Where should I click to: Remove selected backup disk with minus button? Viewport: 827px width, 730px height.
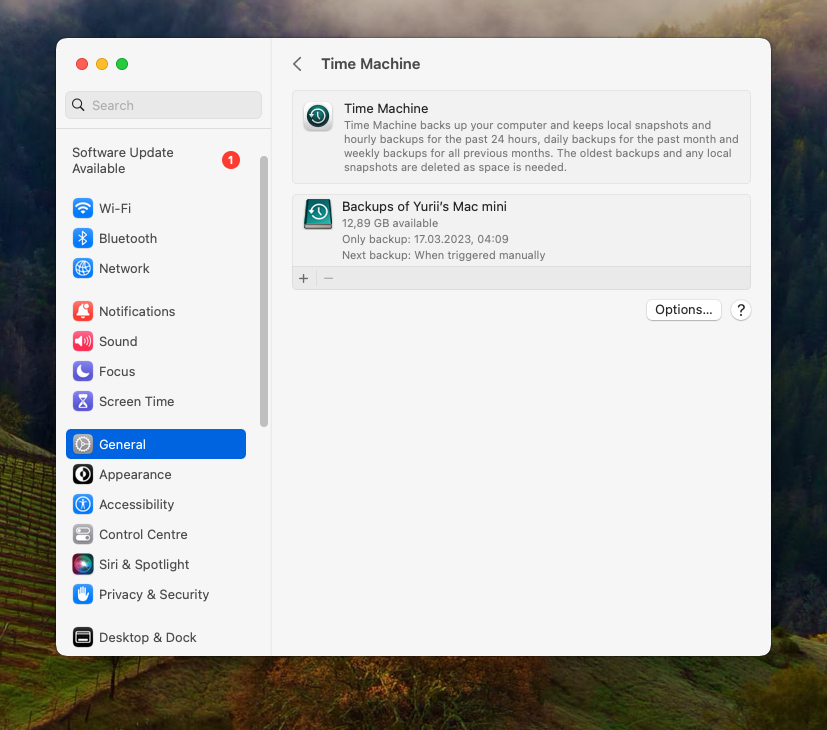tap(327, 278)
